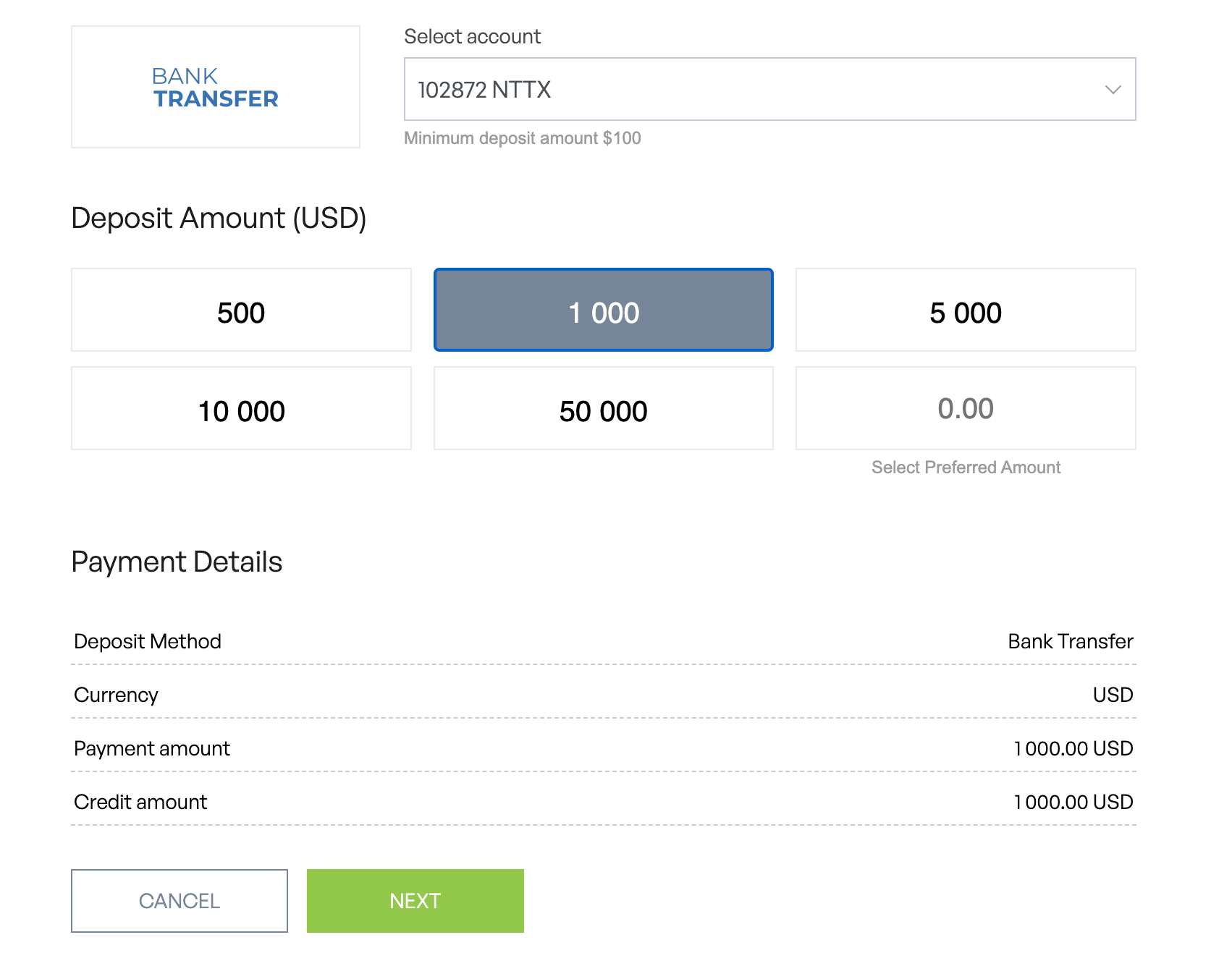Click the Minimum deposit amount $100 note

coord(522,138)
